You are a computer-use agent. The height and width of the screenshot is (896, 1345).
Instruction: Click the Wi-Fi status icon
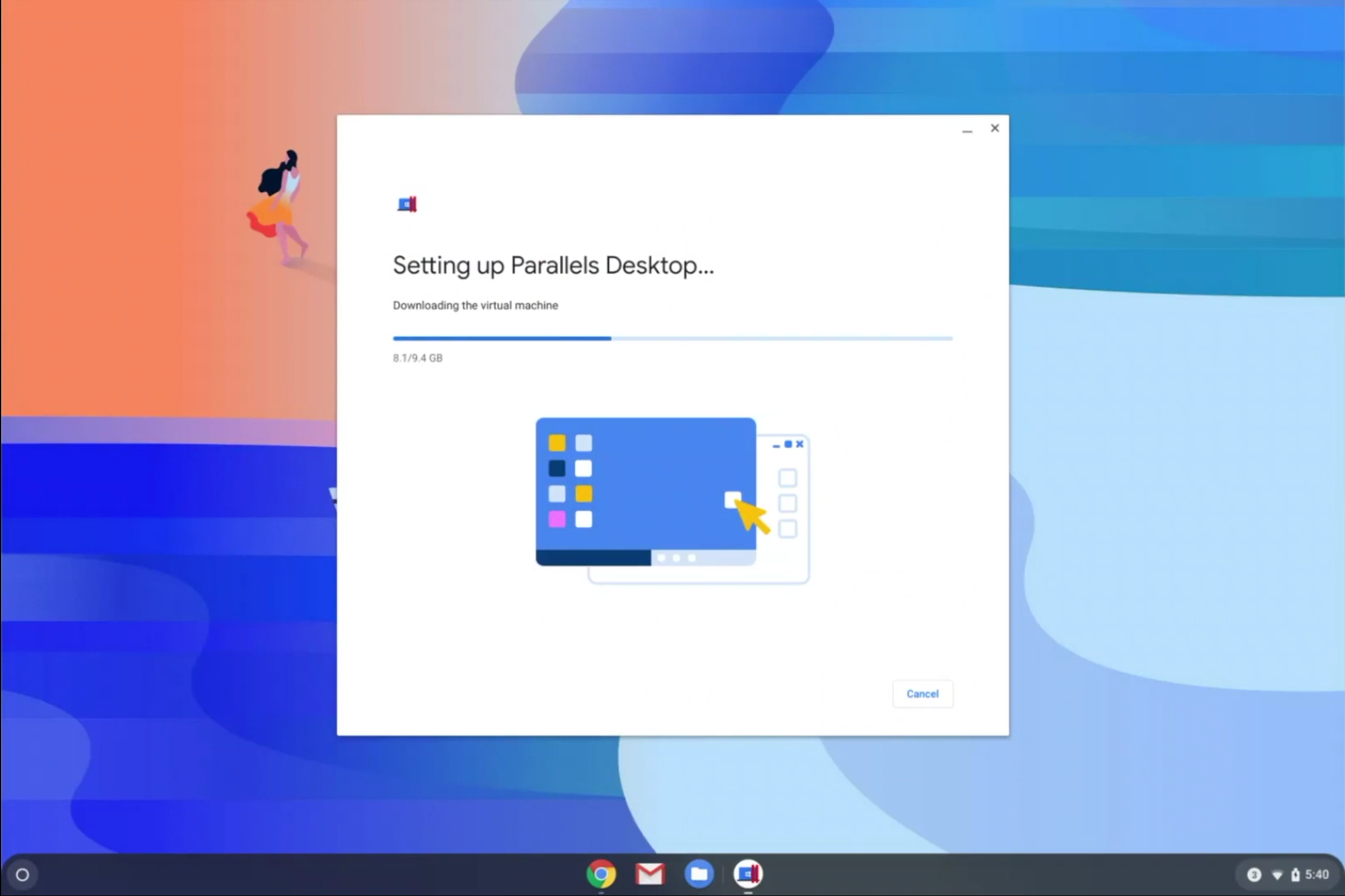pos(1277,875)
